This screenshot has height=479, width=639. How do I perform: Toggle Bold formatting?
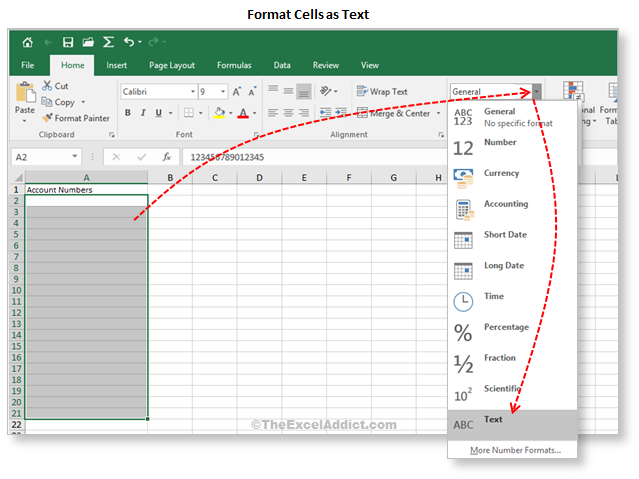(x=128, y=113)
